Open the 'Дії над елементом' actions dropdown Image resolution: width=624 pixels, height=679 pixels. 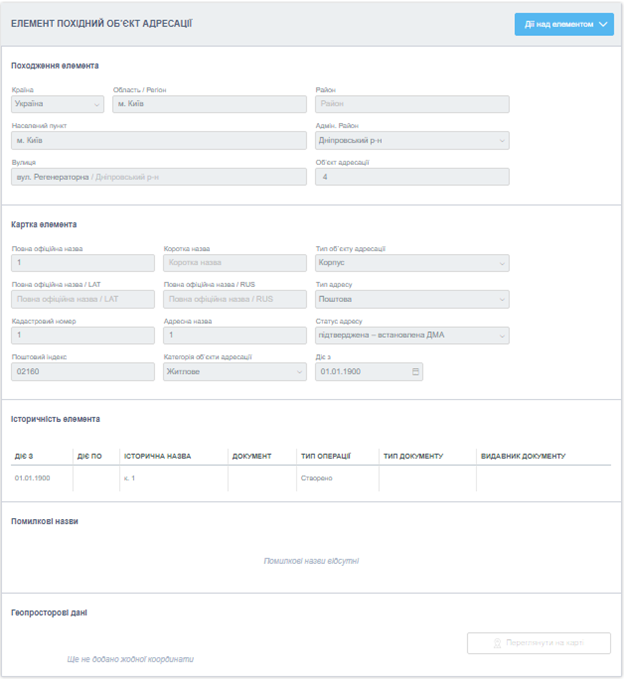click(563, 24)
